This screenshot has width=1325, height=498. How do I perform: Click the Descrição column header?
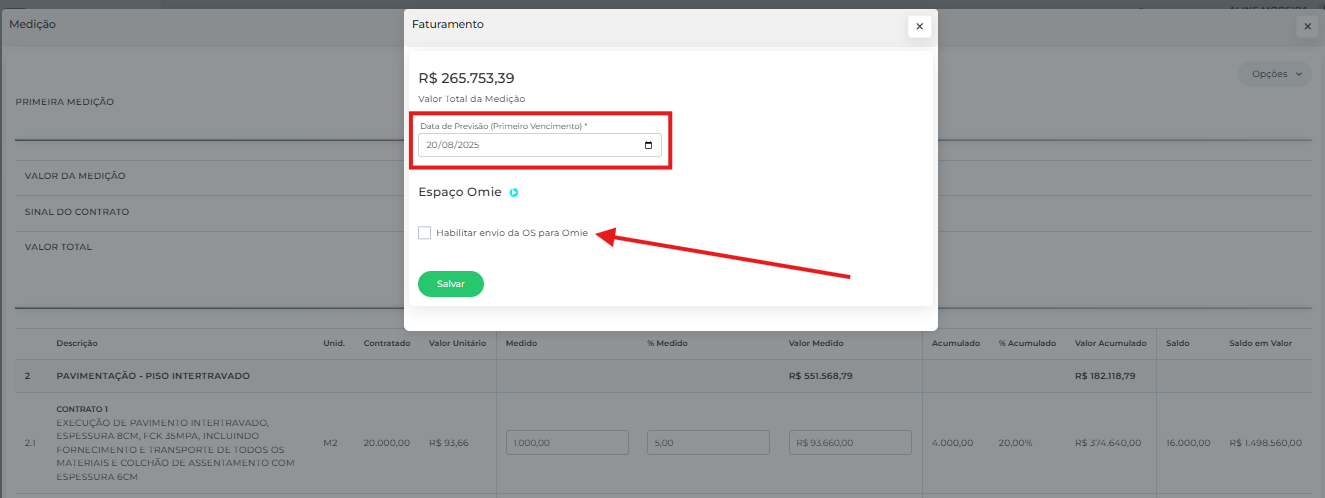pos(77,344)
